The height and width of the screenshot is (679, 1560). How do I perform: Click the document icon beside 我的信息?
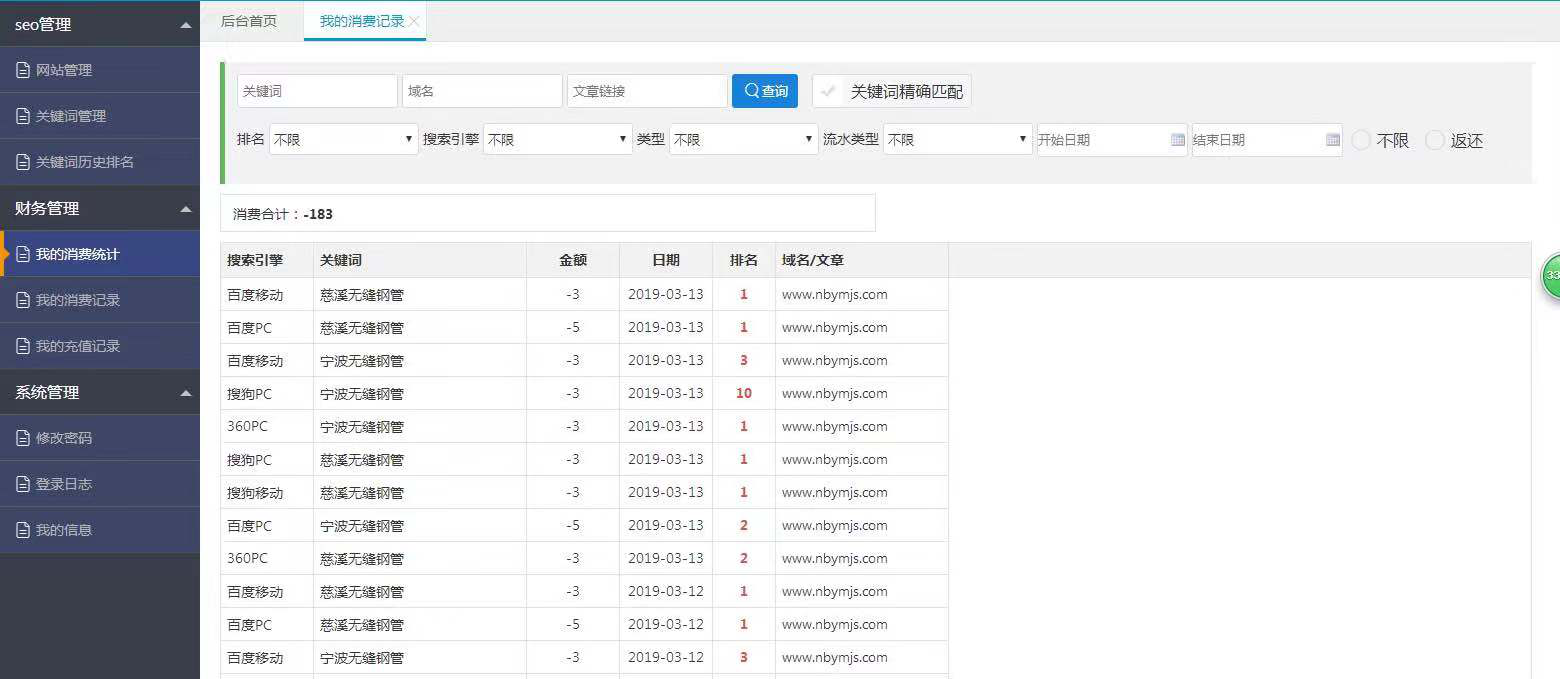point(23,530)
